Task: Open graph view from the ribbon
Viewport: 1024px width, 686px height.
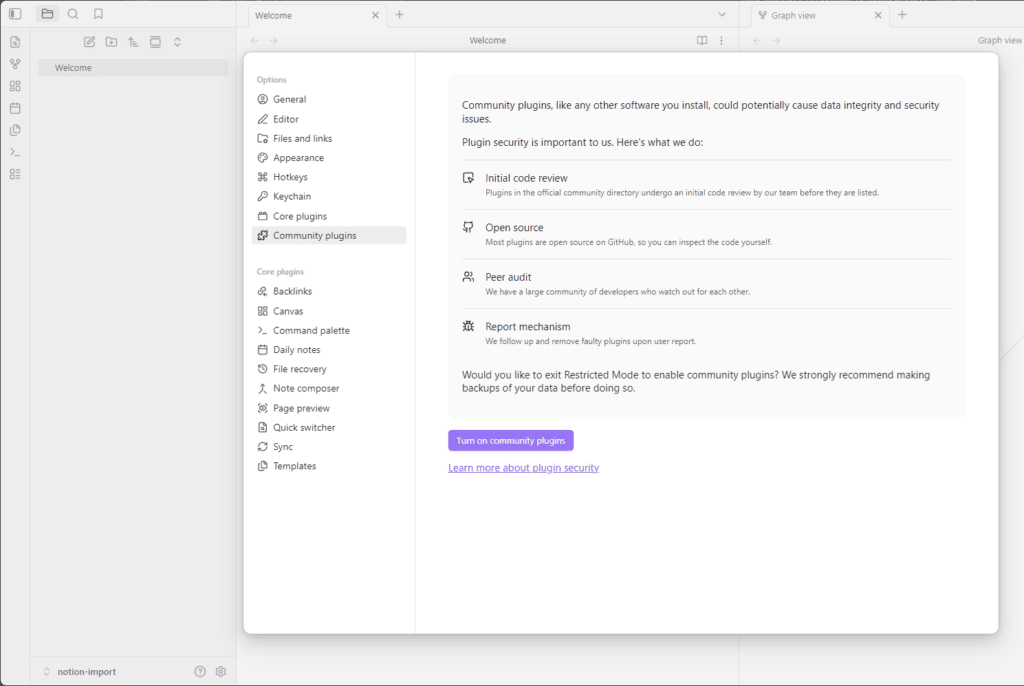Action: click(15, 64)
